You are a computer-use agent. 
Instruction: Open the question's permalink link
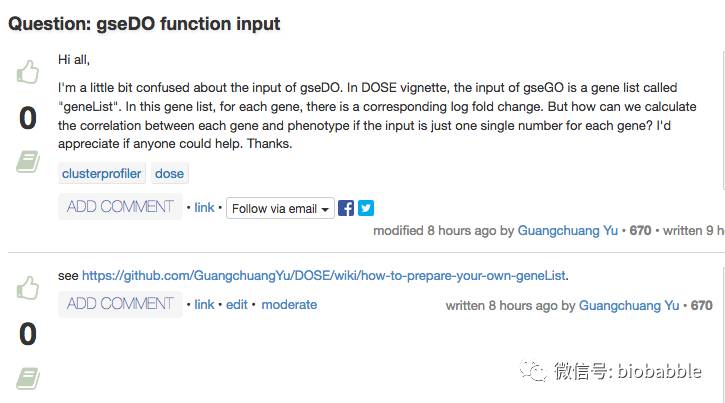204,208
